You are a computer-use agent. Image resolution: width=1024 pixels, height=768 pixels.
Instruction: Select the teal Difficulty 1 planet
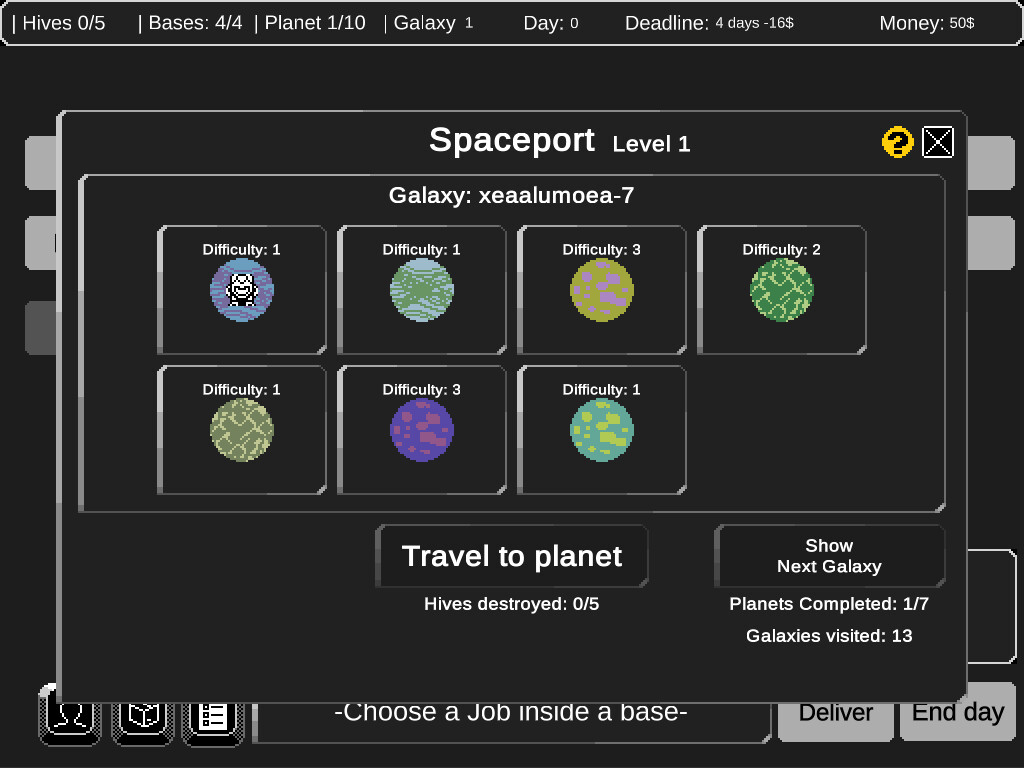601,430
